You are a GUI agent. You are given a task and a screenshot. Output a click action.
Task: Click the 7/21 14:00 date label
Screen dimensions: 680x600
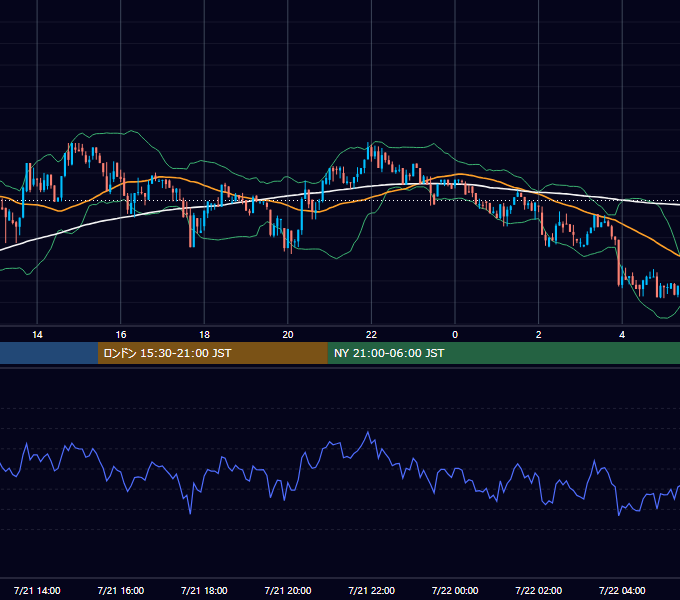tap(37, 590)
